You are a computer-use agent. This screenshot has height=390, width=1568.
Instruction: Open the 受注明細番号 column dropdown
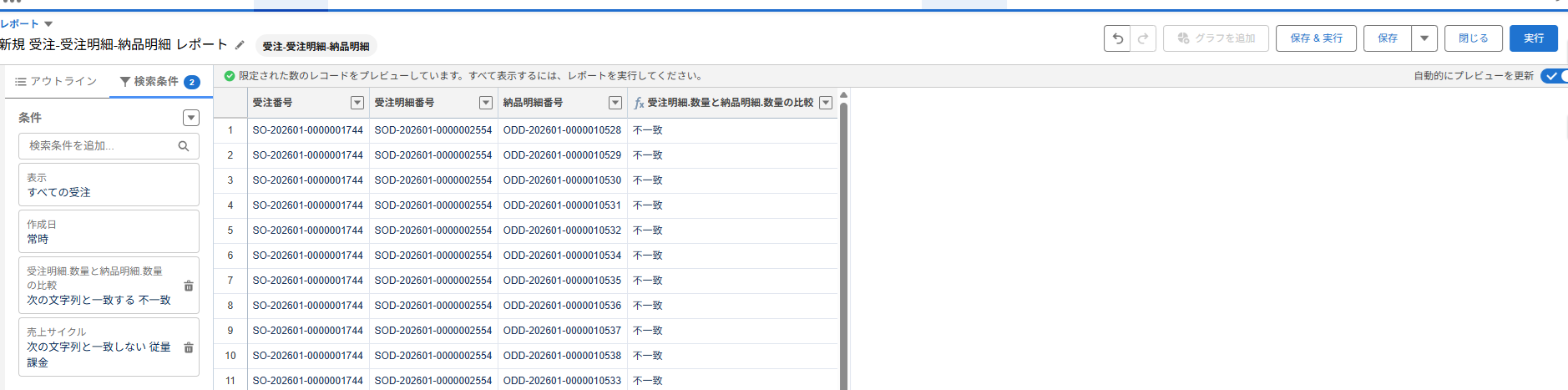tap(486, 103)
